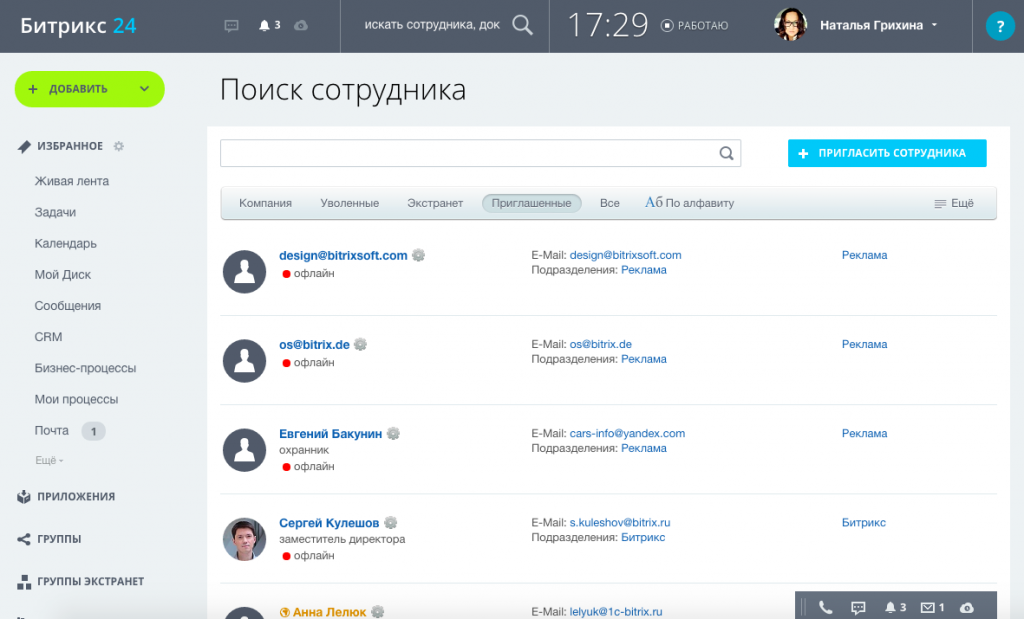Click avatar of design@bitrixsoft.com
The height and width of the screenshot is (619, 1024).
pos(244,272)
